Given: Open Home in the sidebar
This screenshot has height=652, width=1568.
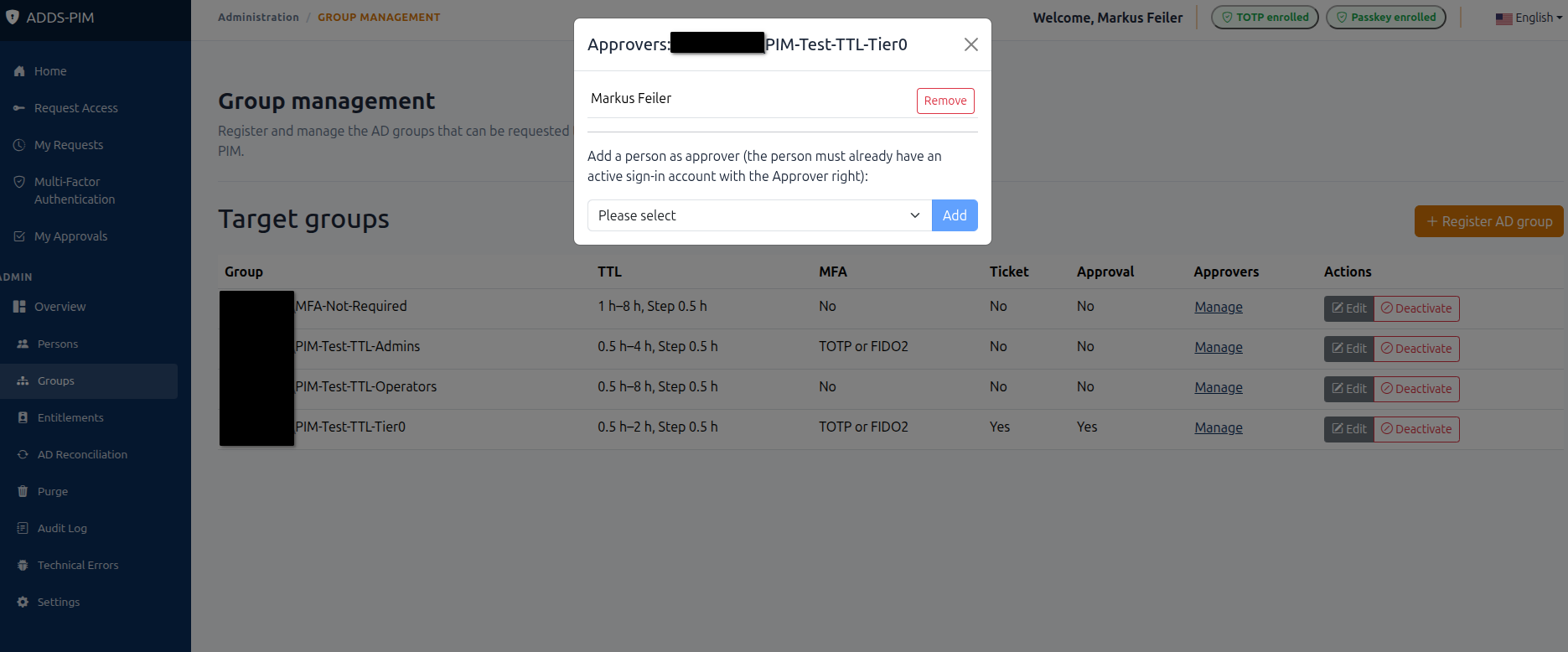Looking at the screenshot, I should coord(50,71).
